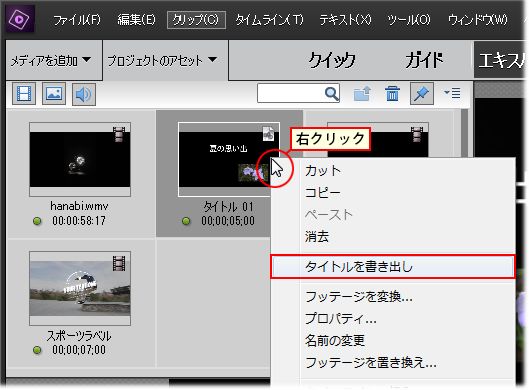Open the テキスト(X) menu
This screenshot has width=529, height=390.
(x=345, y=20)
